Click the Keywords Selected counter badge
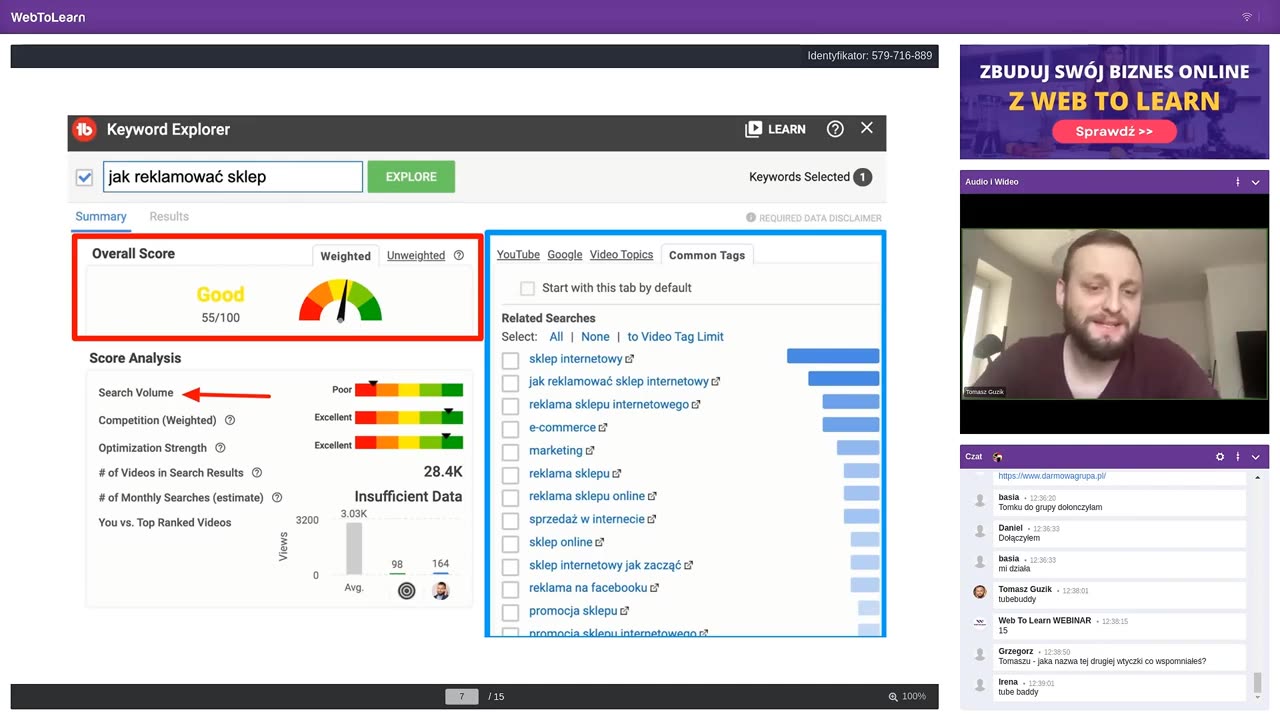Screen dimensions: 1280x720 862,177
